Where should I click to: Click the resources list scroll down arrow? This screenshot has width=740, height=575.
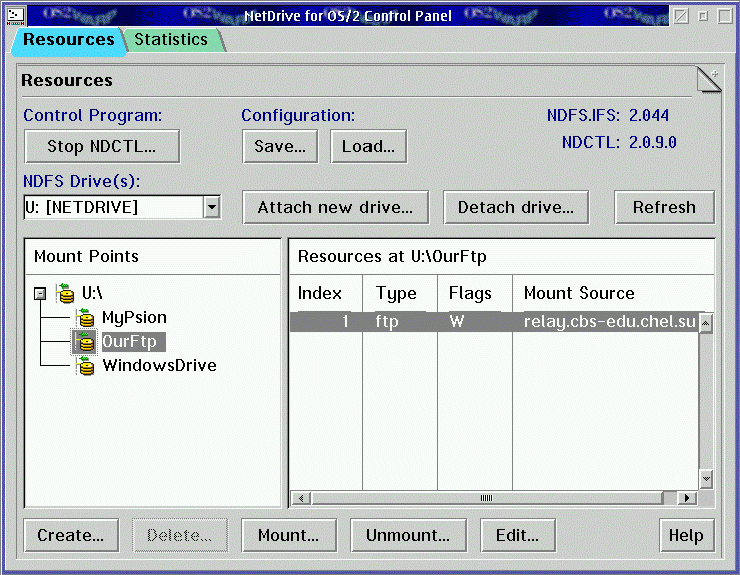click(x=706, y=479)
